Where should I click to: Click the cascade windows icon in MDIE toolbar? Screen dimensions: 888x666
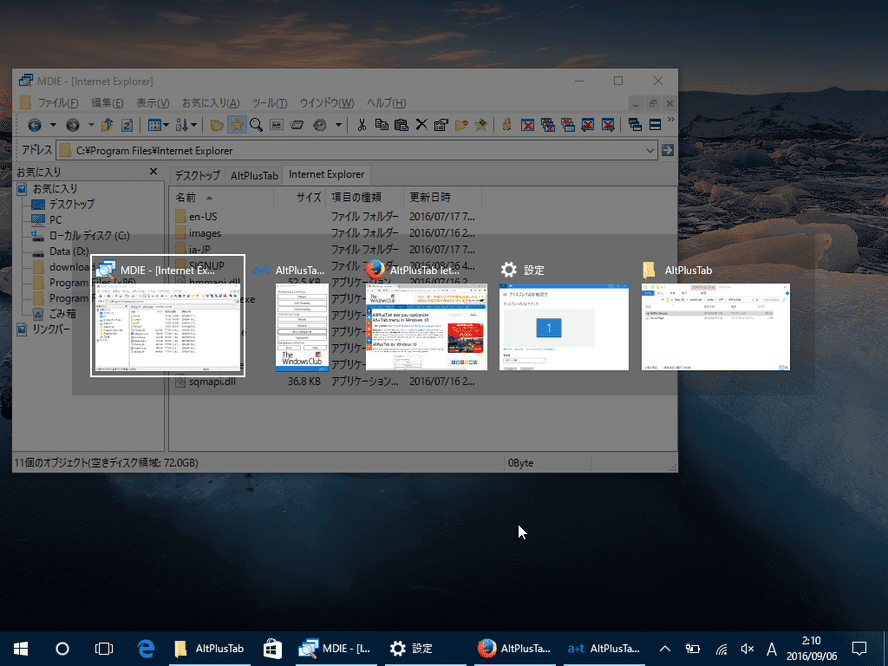click(x=635, y=125)
